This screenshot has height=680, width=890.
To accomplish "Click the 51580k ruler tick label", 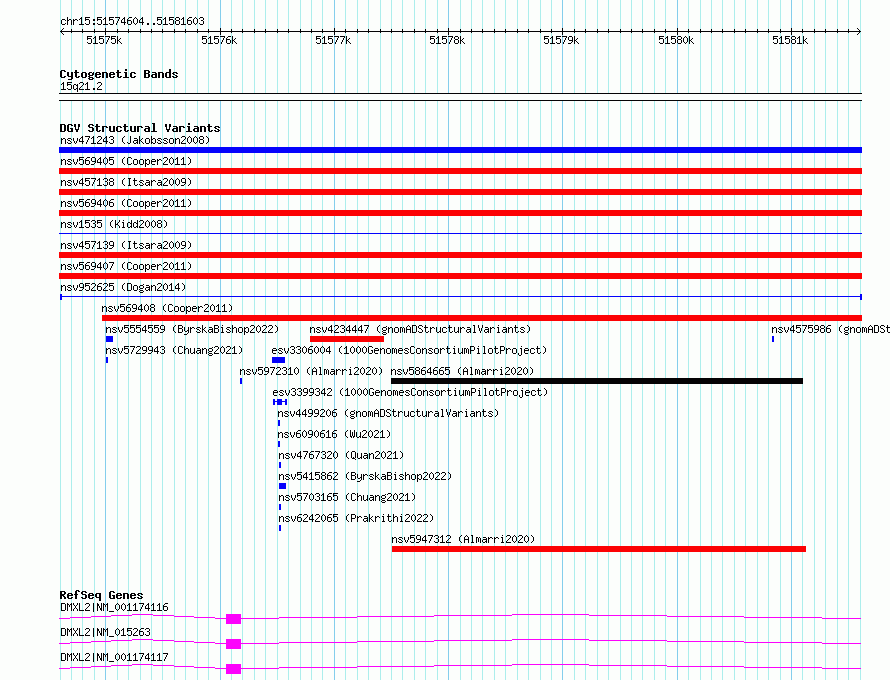I will [x=676, y=40].
